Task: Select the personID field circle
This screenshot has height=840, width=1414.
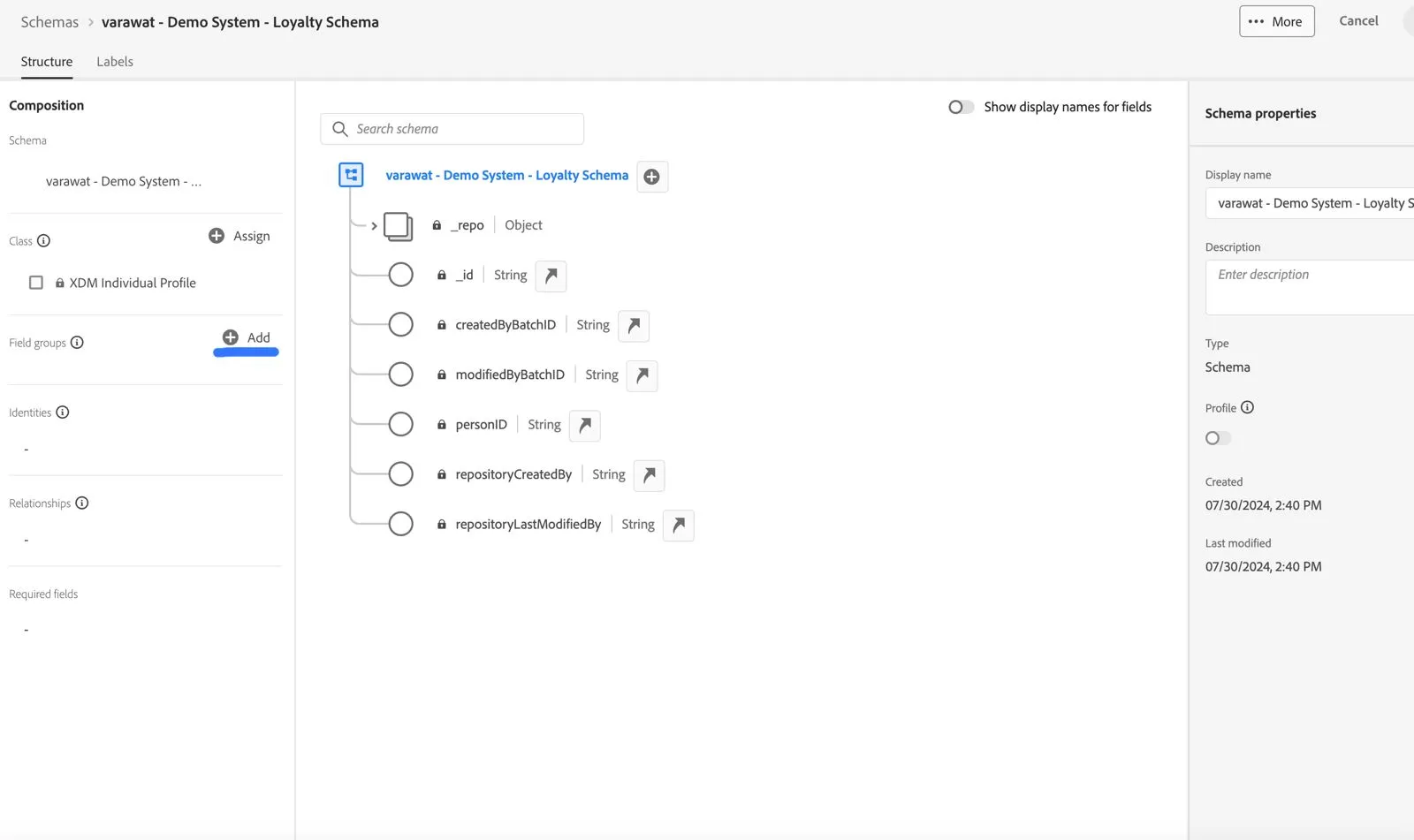Action: (x=400, y=425)
